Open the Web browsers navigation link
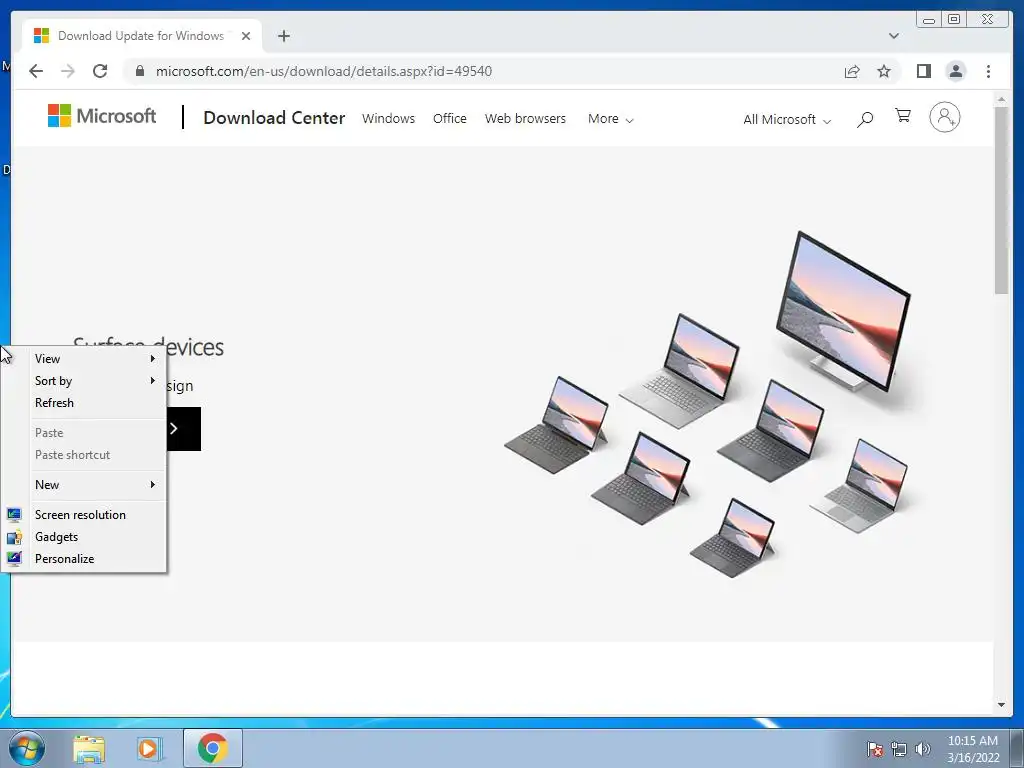The width and height of the screenshot is (1024, 768). tap(525, 119)
